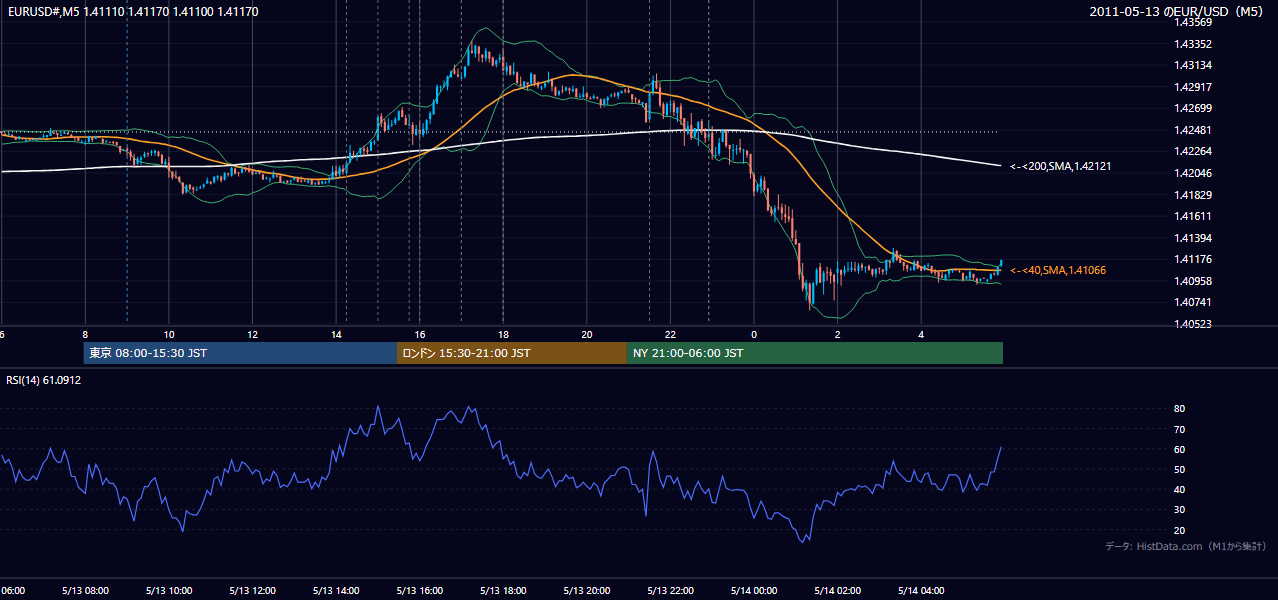Click the hour tick 18 on price chart axis

503,334
